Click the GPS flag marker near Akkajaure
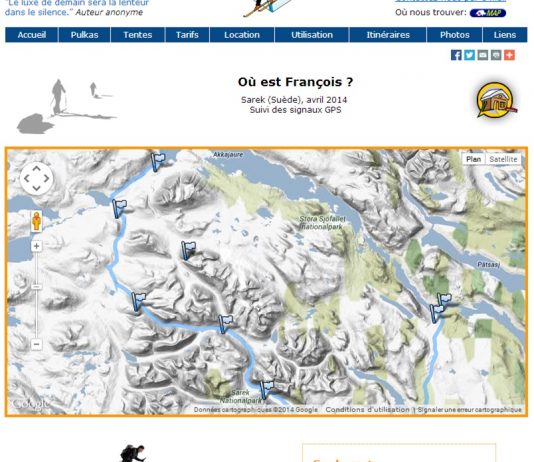 [158, 161]
